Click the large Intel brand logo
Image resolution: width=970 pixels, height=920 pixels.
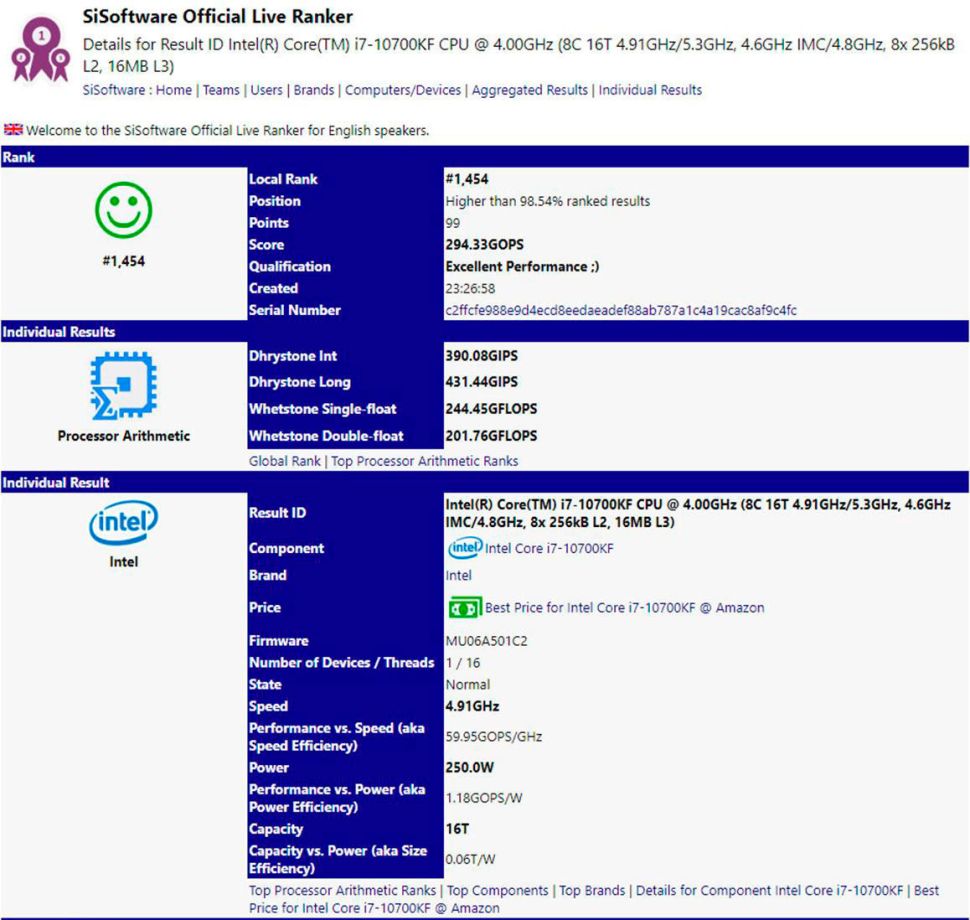point(123,523)
